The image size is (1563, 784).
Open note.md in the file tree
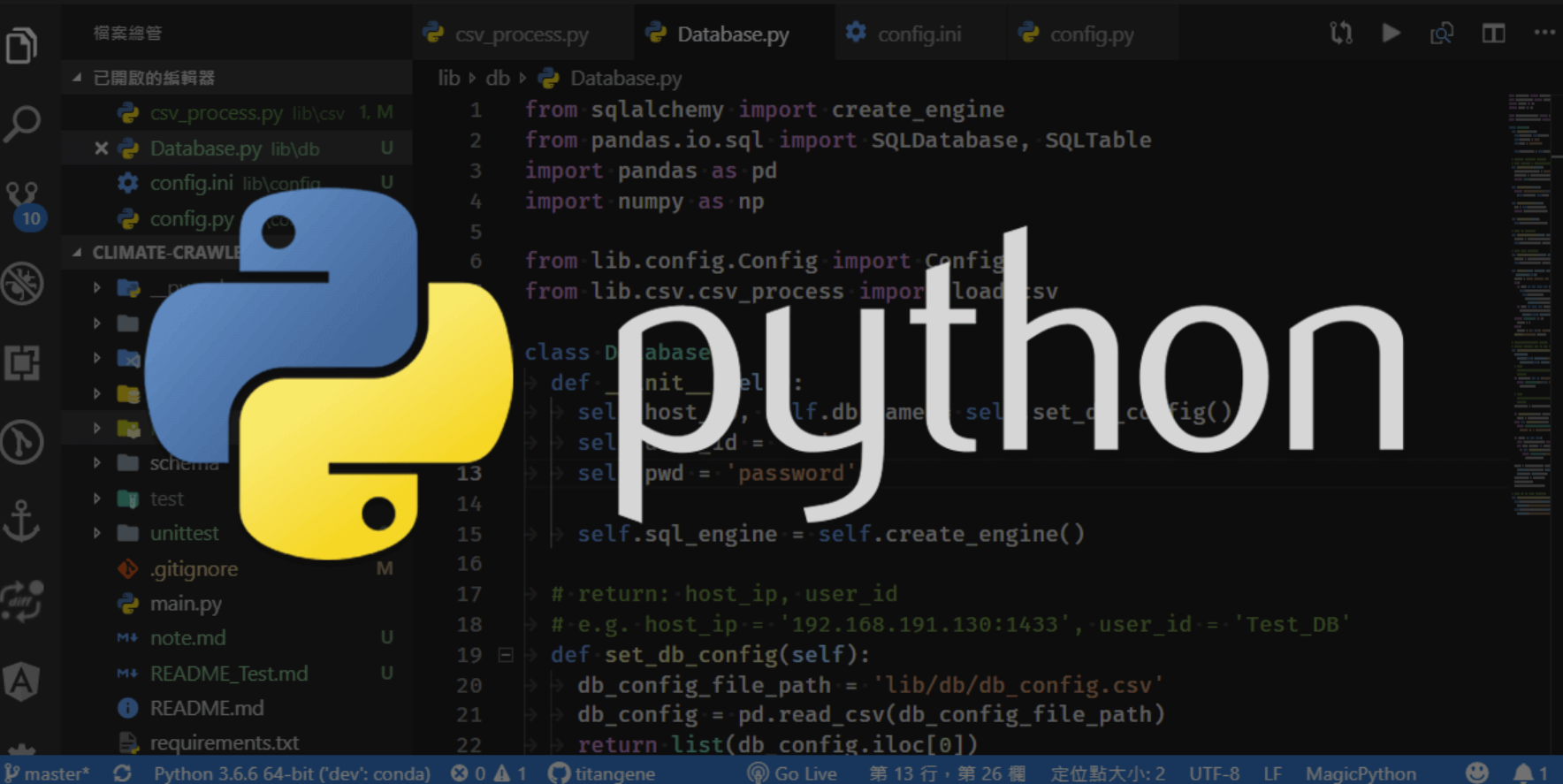236,638
